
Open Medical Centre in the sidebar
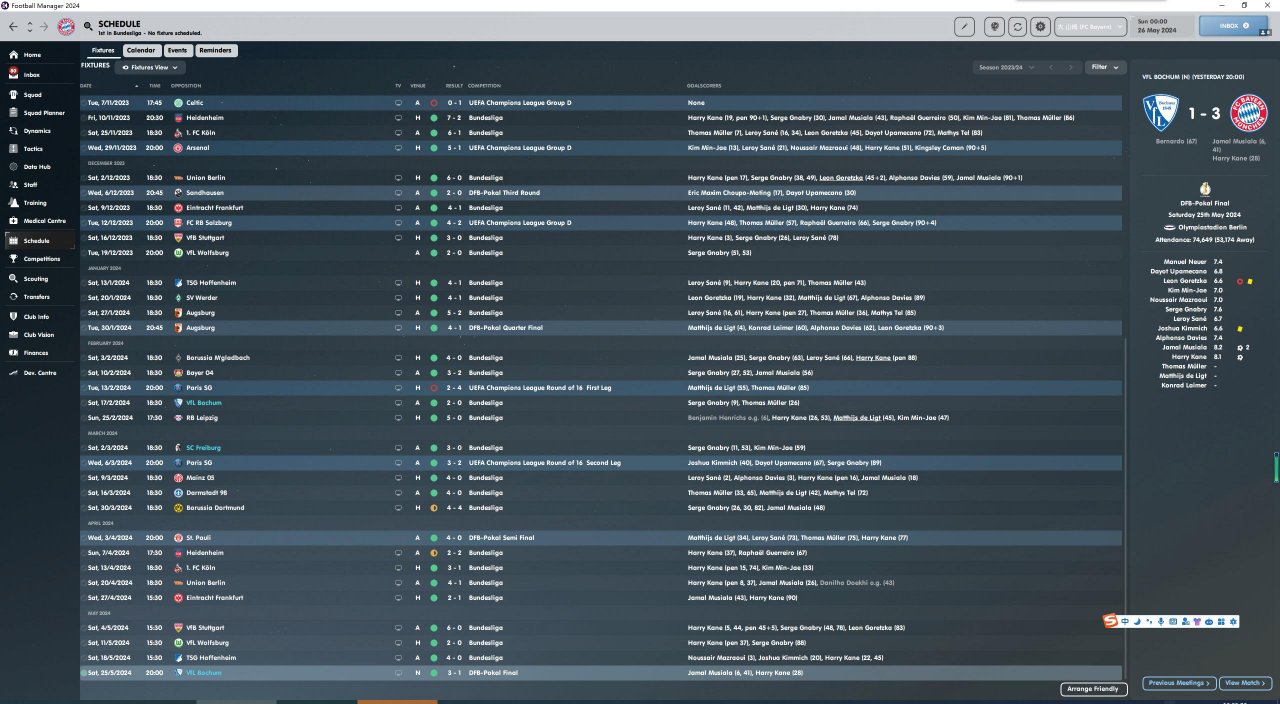tap(38, 221)
